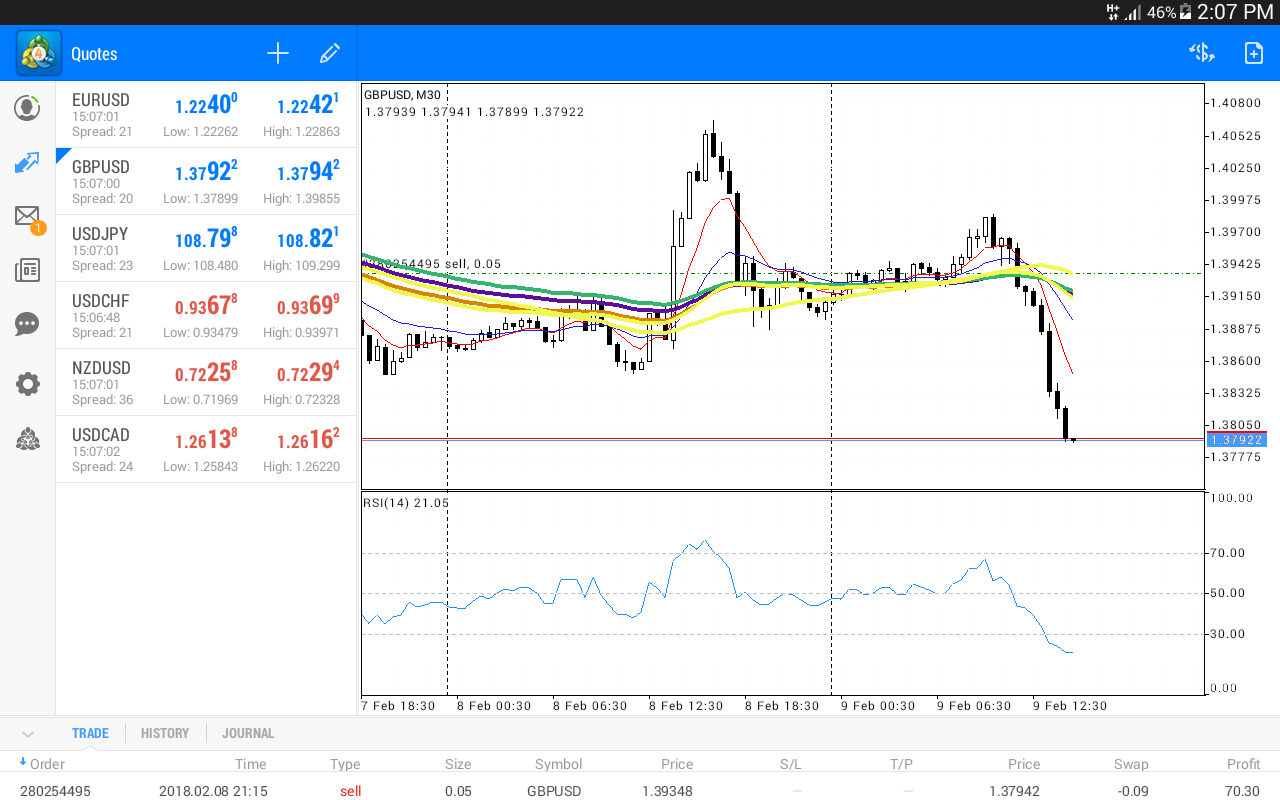
Task: Select the EURUSD quote row
Action: pos(206,115)
